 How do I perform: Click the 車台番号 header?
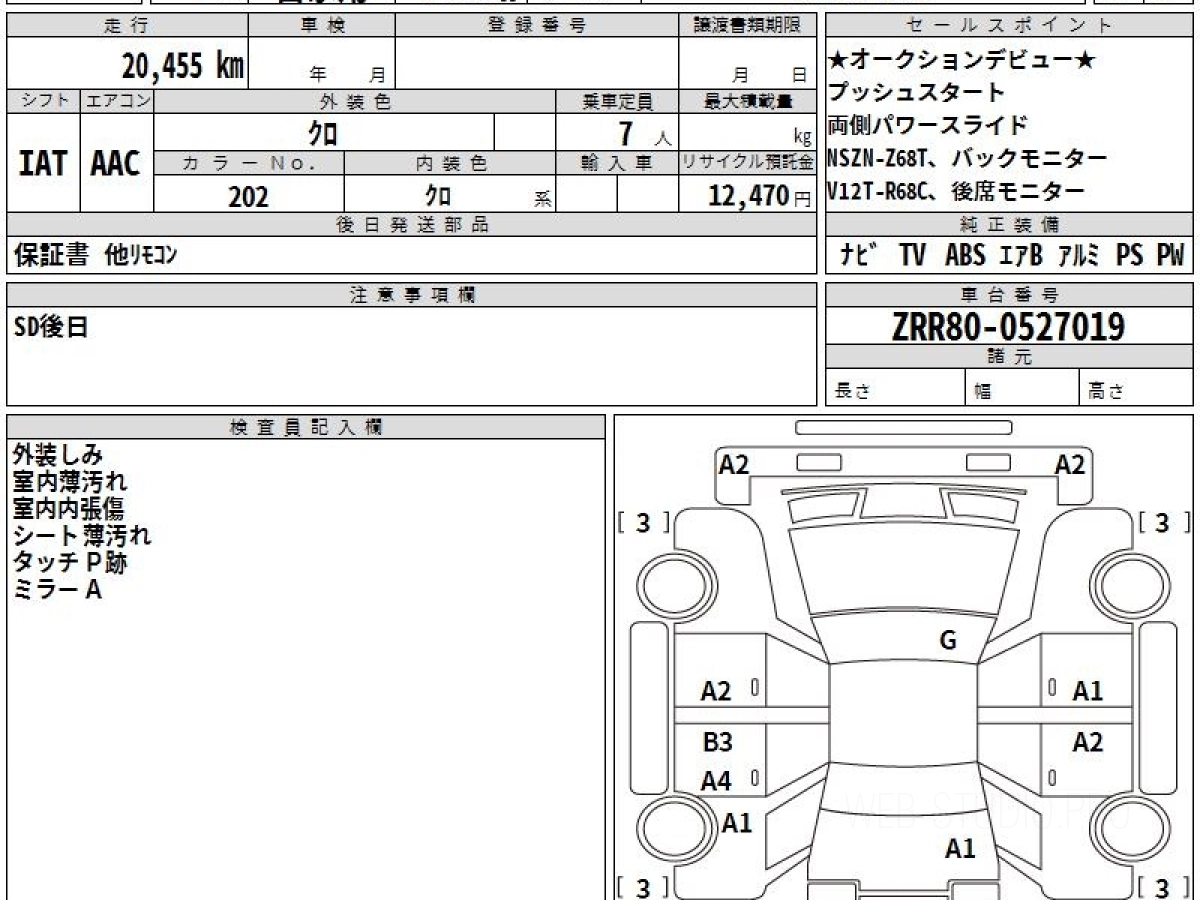[x=1010, y=295]
